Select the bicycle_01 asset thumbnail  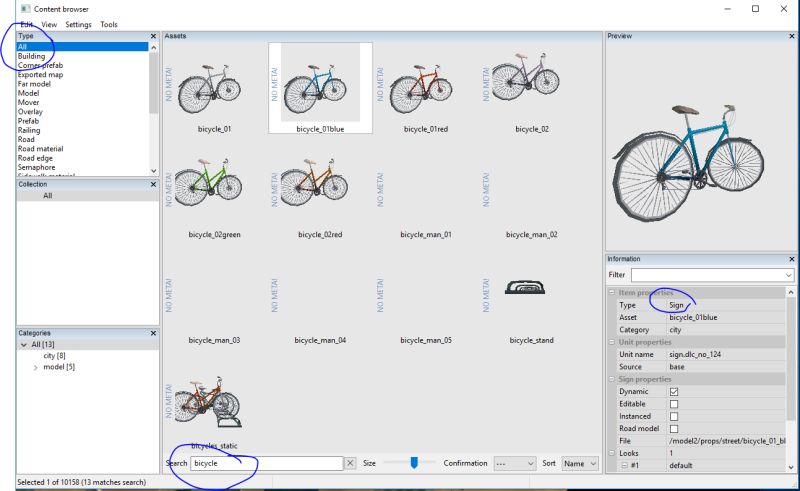coord(209,89)
